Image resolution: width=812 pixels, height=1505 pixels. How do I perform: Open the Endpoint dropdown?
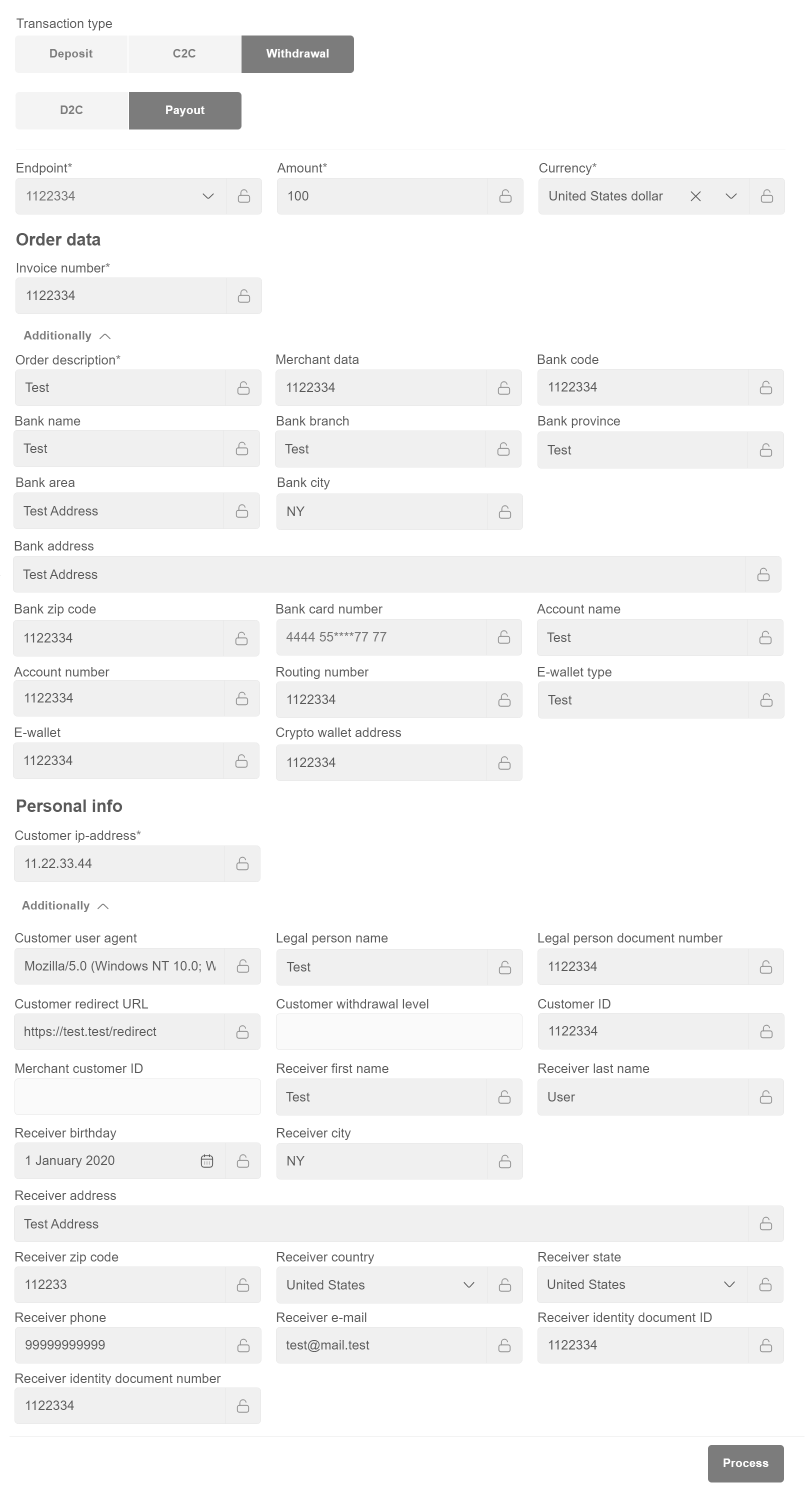[x=208, y=196]
